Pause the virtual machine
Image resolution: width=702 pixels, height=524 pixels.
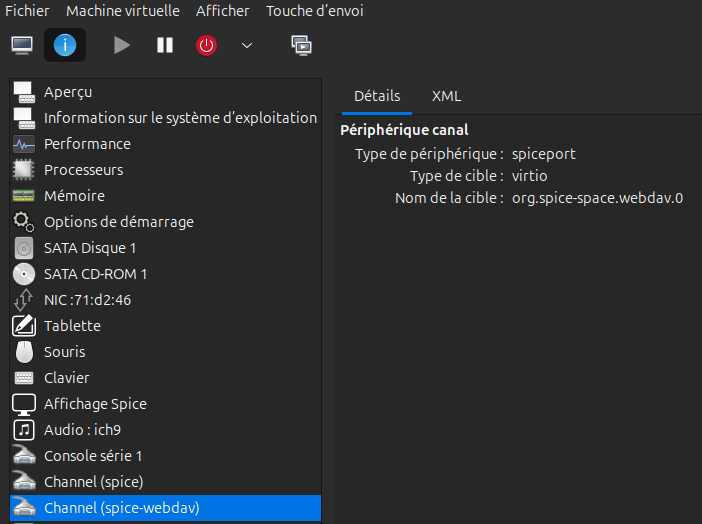point(165,45)
